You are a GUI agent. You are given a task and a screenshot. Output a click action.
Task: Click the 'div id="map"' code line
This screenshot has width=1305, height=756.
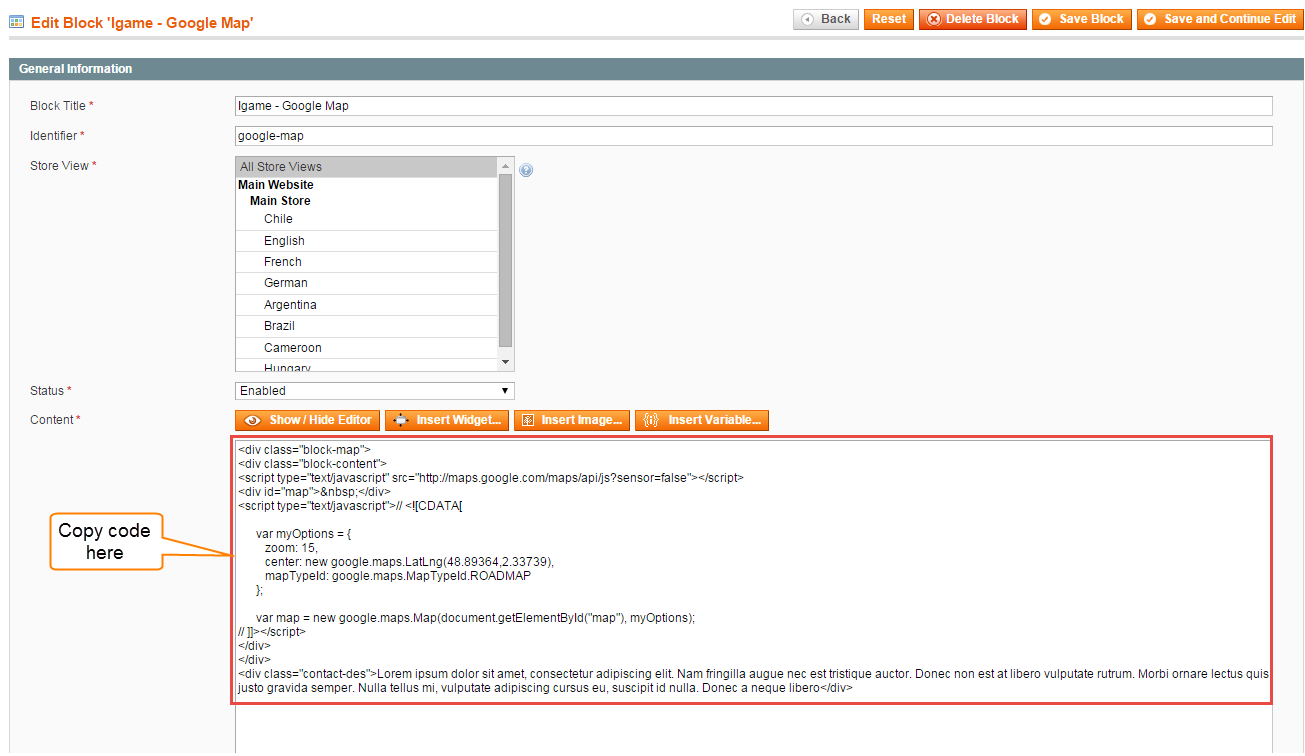314,492
